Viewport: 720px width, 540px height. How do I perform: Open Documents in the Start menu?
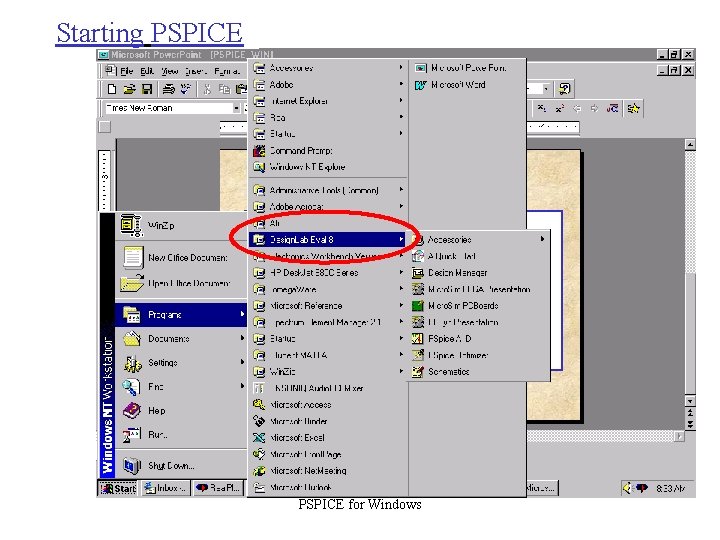[181, 338]
